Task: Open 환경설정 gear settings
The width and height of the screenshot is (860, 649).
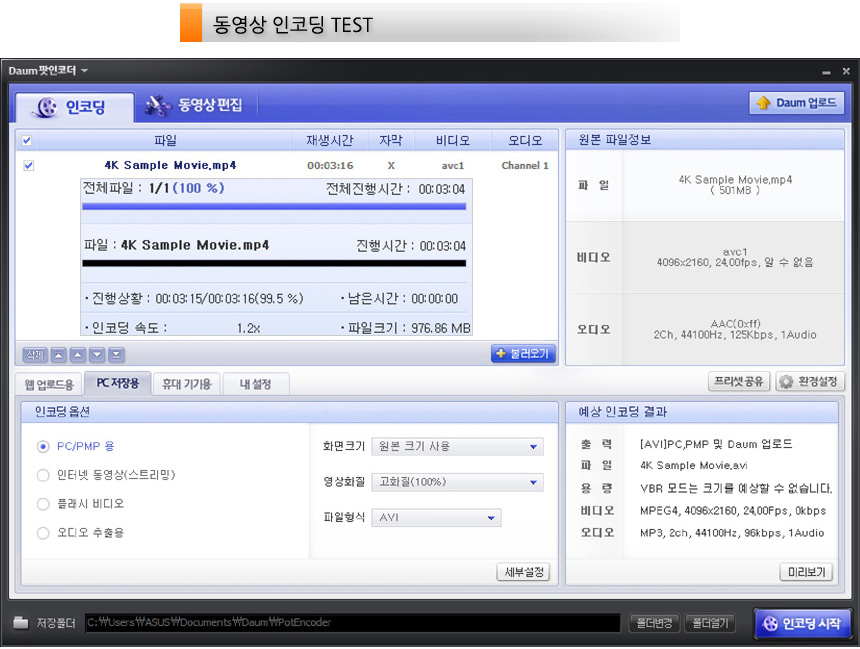Action: pyautogui.click(x=810, y=382)
